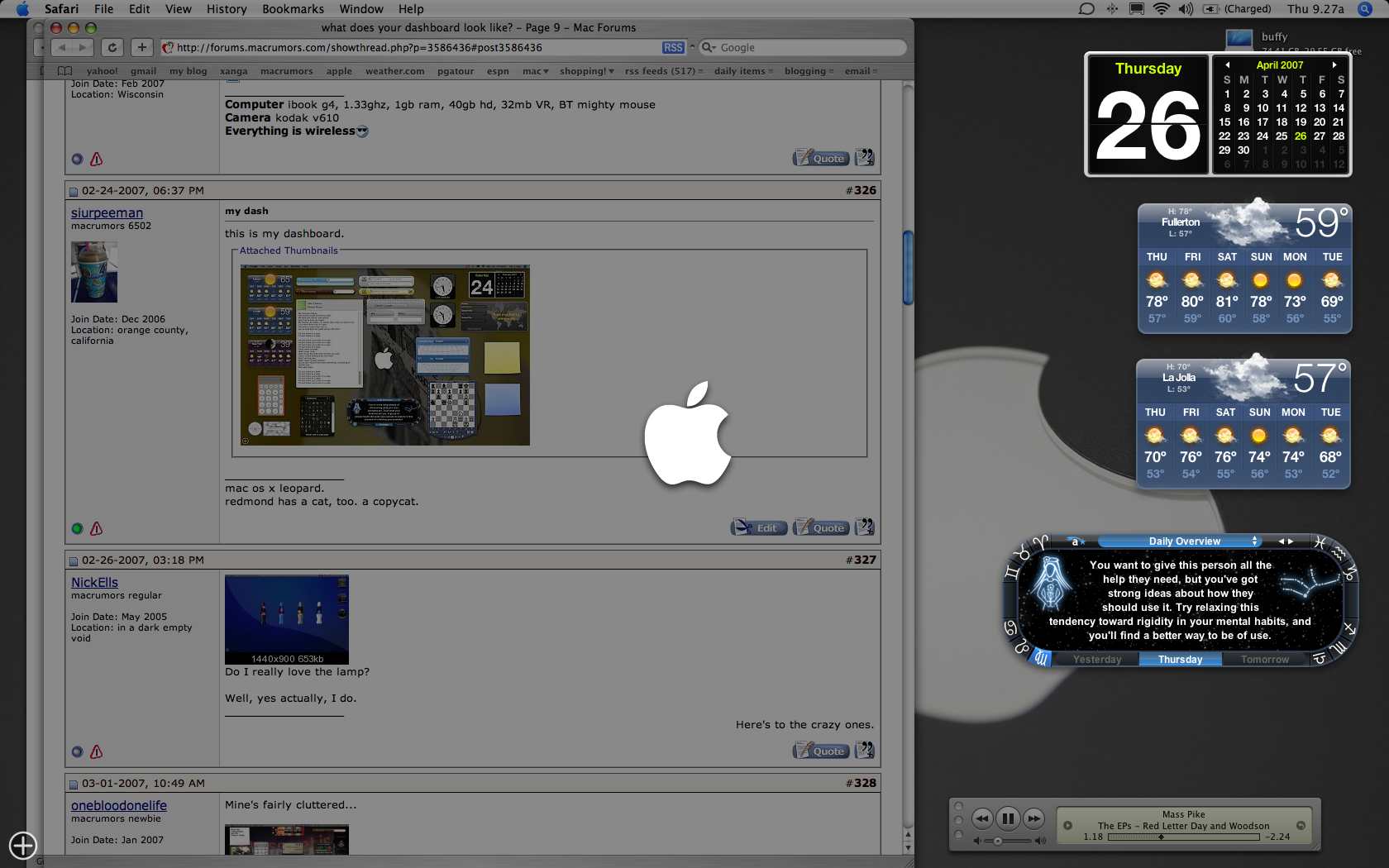Go back with Safari's back arrow
1389x868 pixels.
click(62, 48)
